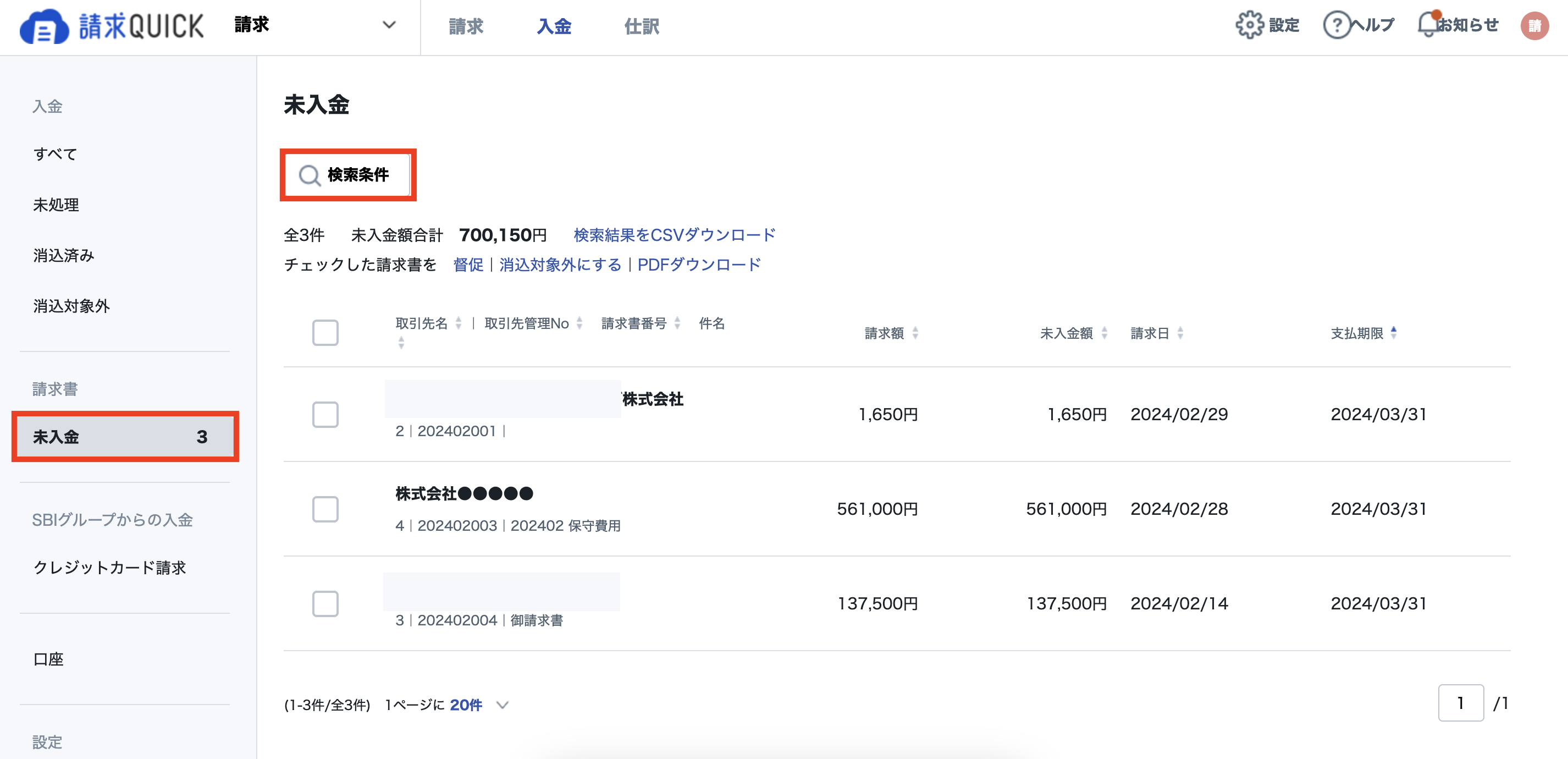Click the page number input field
The width and height of the screenshot is (1568, 759).
coord(1461,703)
